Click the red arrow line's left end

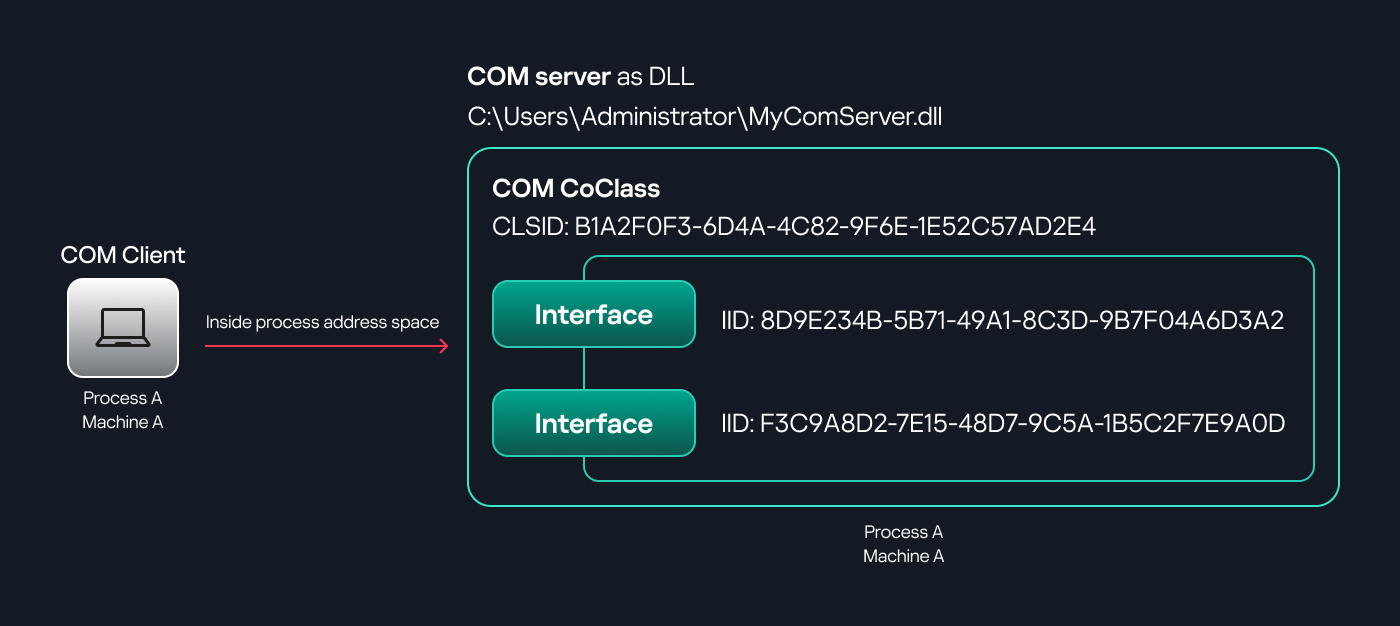pyautogui.click(x=210, y=346)
